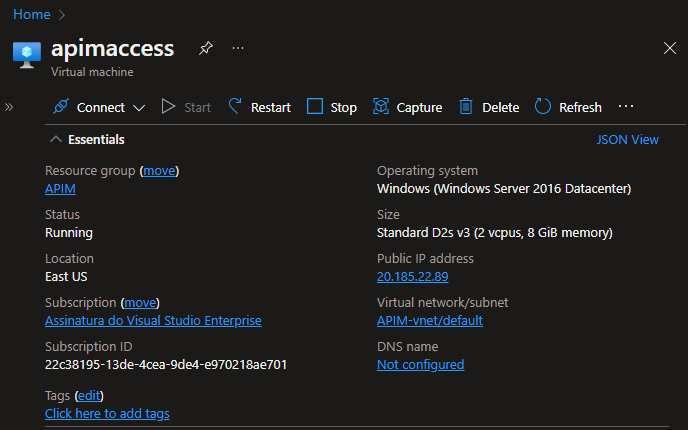Viewport: 688px width, 430px height.
Task: Open JSON View
Action: click(627, 140)
